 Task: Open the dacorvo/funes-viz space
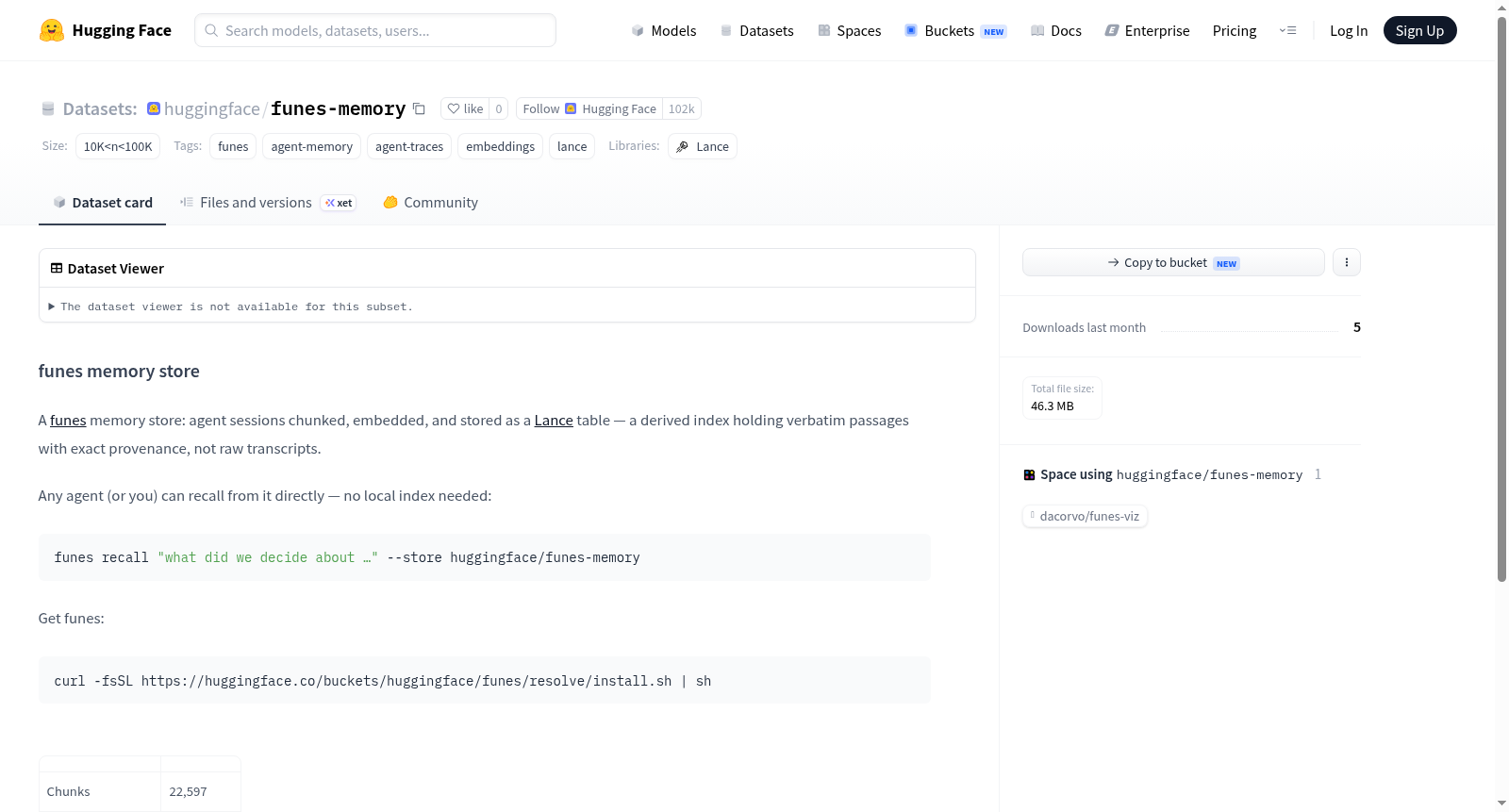point(1085,516)
